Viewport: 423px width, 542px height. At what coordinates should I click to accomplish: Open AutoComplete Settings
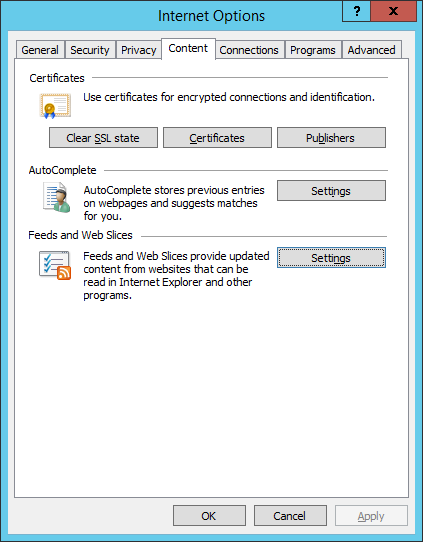click(x=331, y=190)
